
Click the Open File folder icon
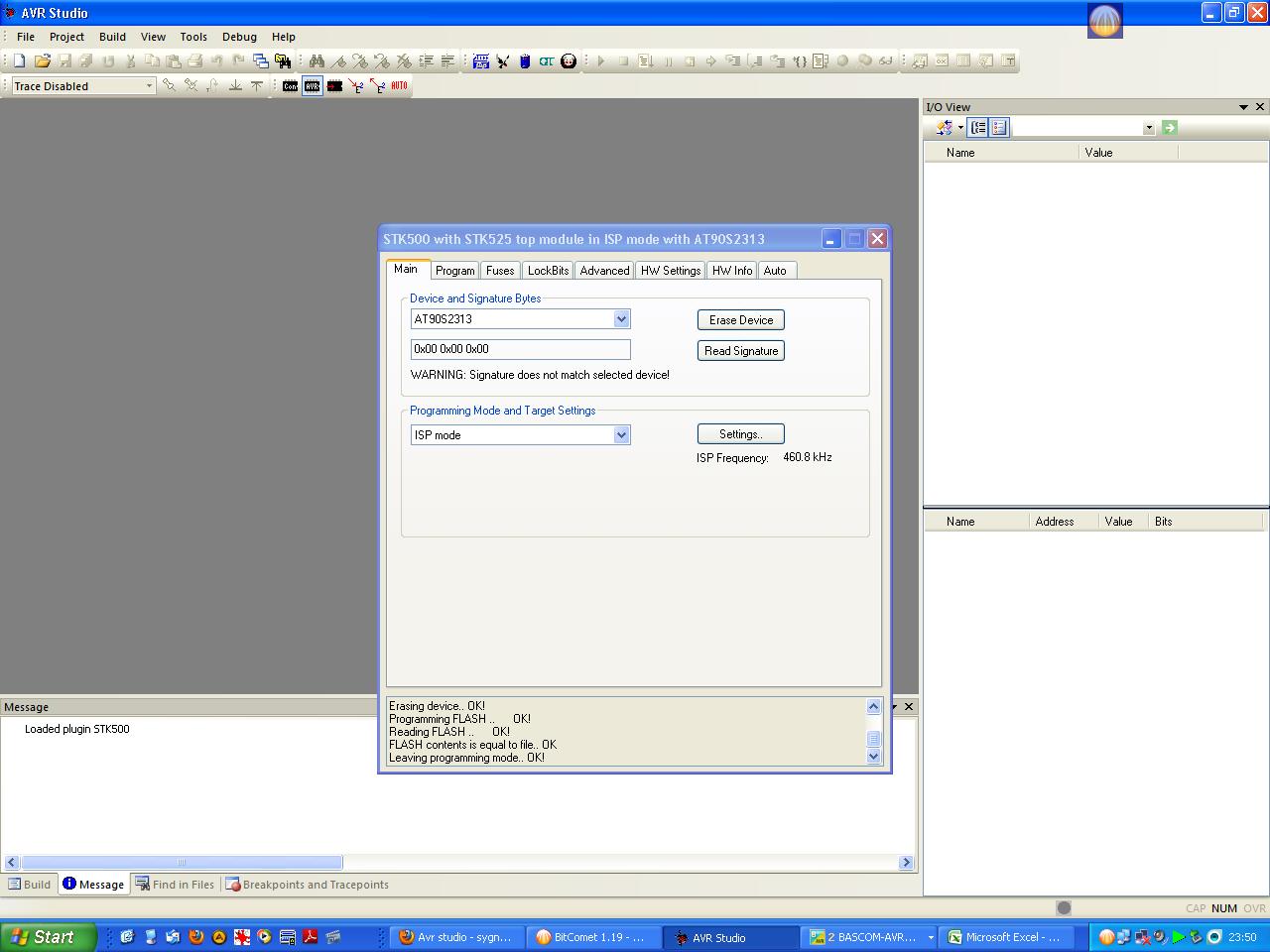(x=42, y=60)
